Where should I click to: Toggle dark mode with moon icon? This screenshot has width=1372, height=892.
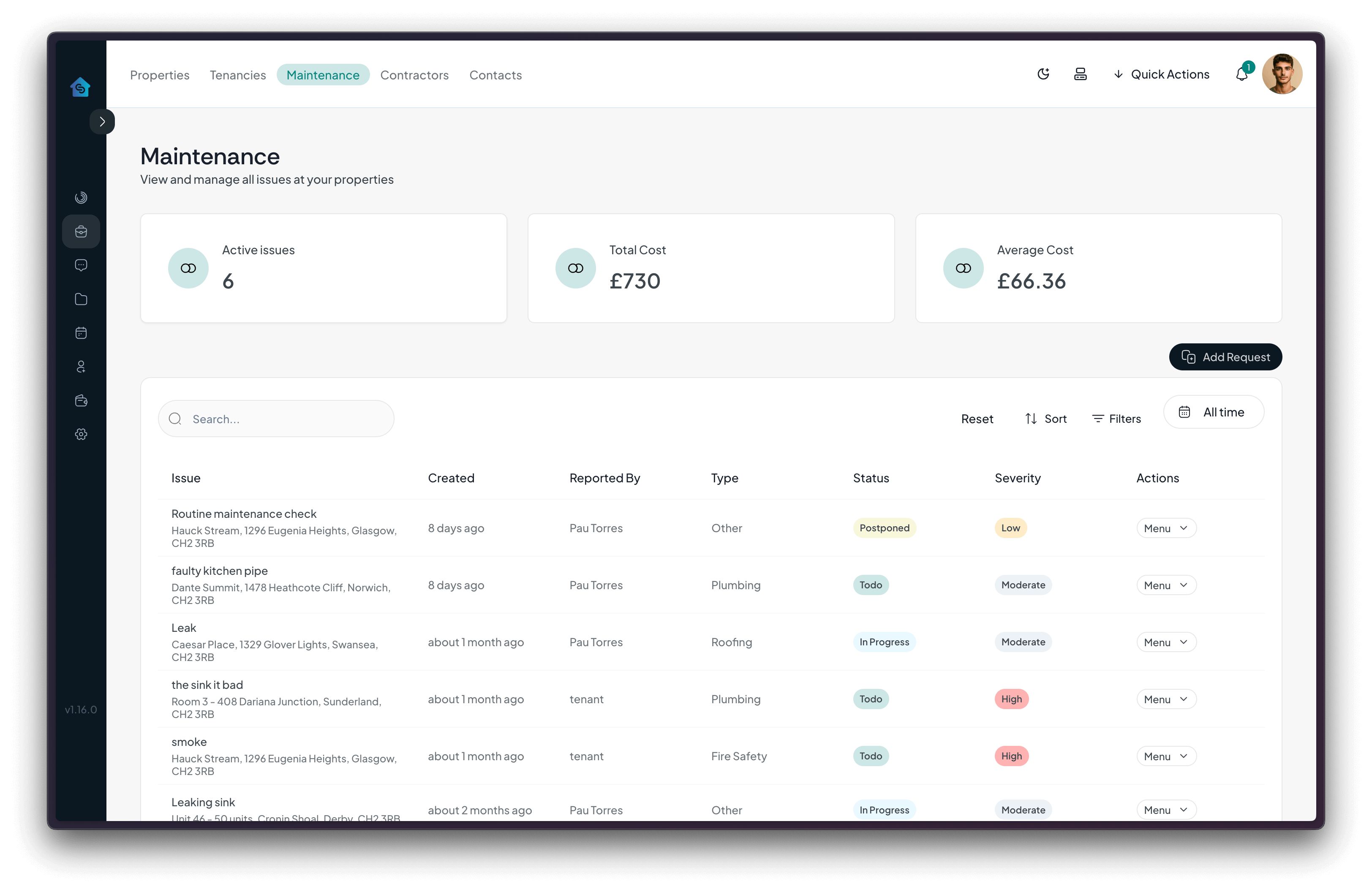1043,74
